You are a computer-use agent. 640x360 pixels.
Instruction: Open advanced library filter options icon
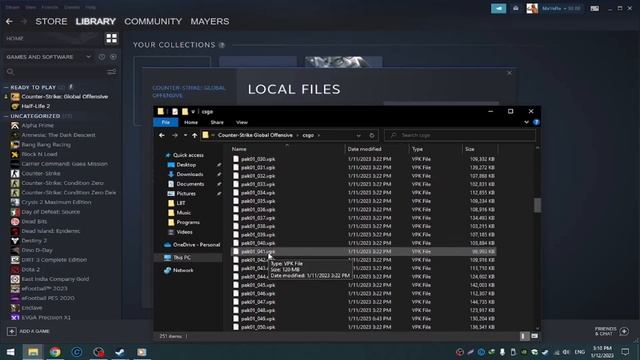coord(111,72)
